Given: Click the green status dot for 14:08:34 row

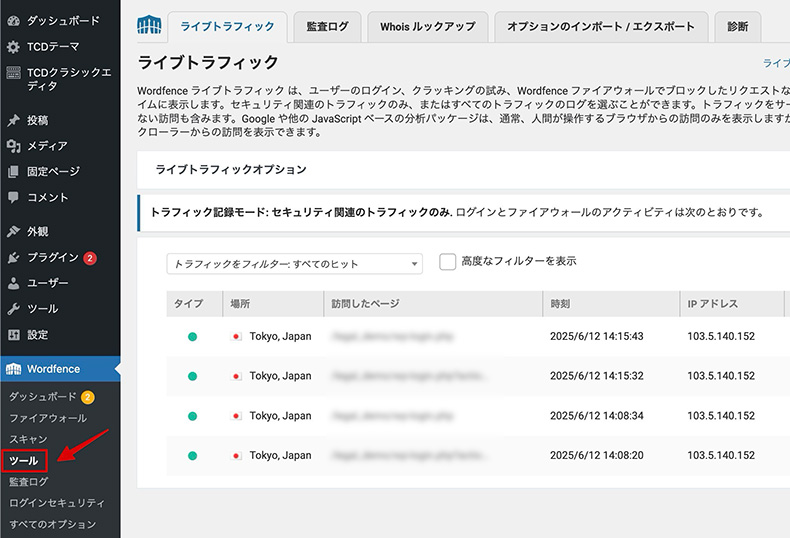Looking at the screenshot, I should [192, 416].
